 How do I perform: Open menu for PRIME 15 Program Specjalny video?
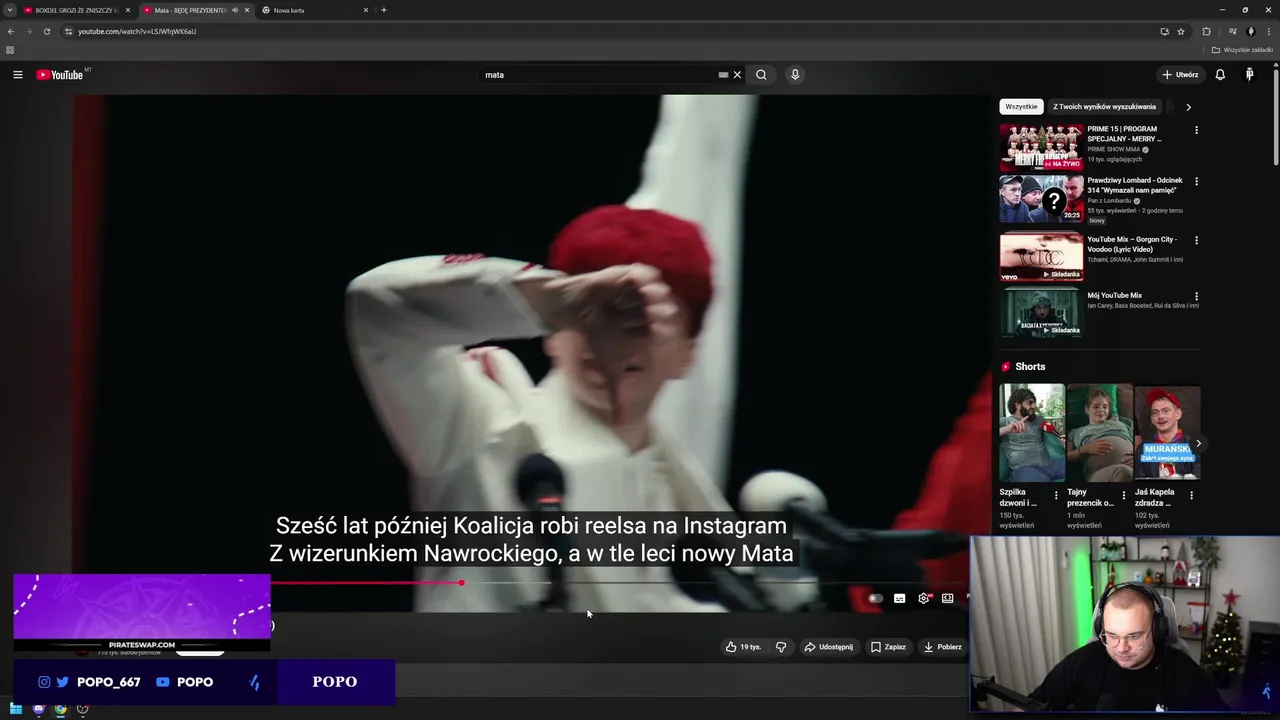(1196, 130)
